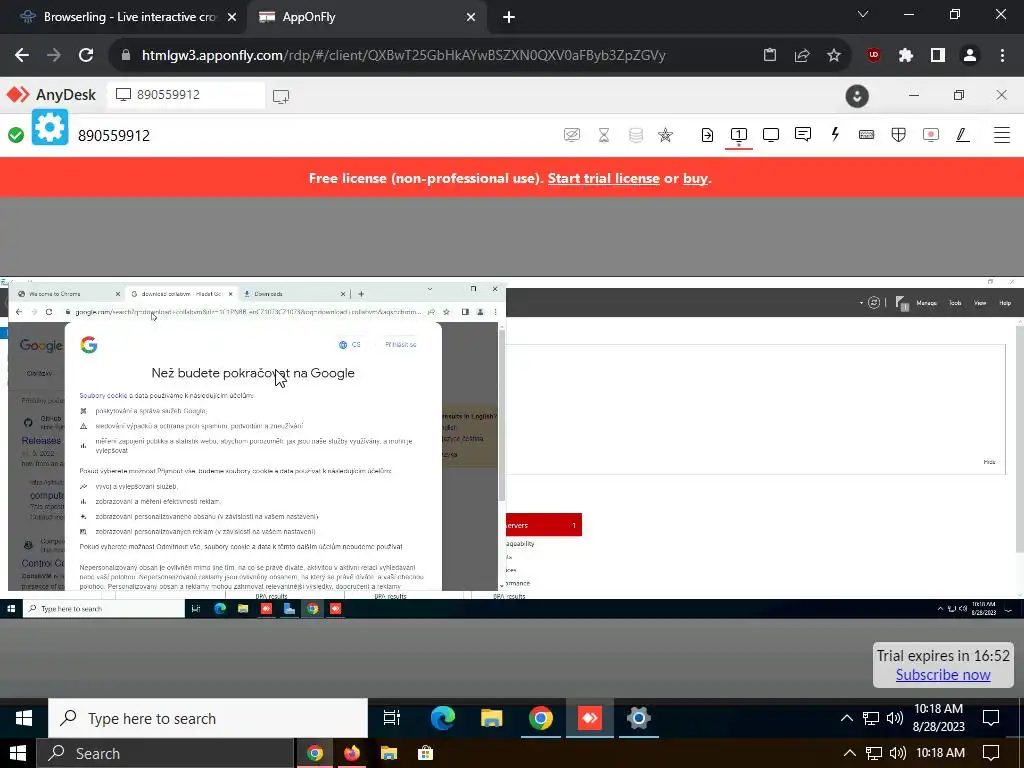1024x768 pixels.
Task: Click the gear app icon on middle taskbar
Action: click(639, 718)
